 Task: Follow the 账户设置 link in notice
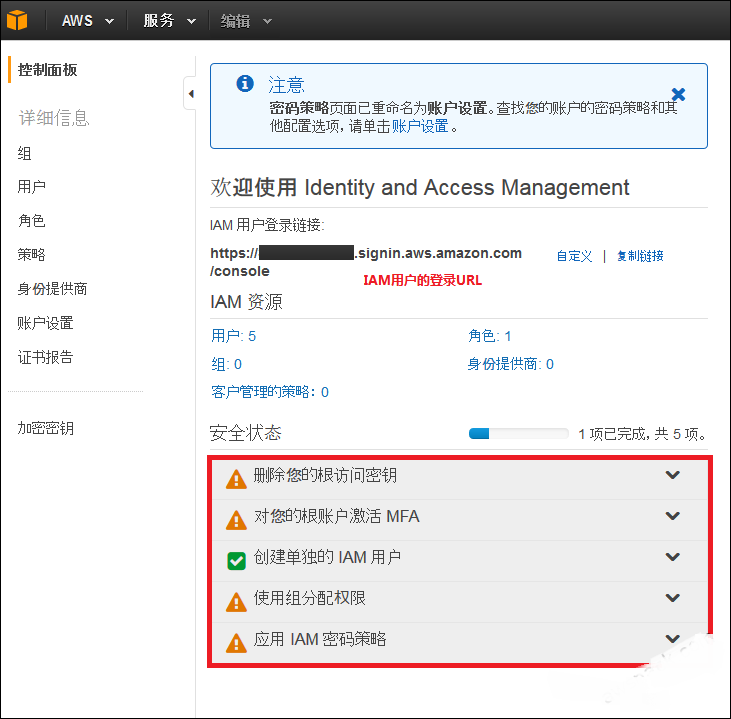(x=420, y=126)
